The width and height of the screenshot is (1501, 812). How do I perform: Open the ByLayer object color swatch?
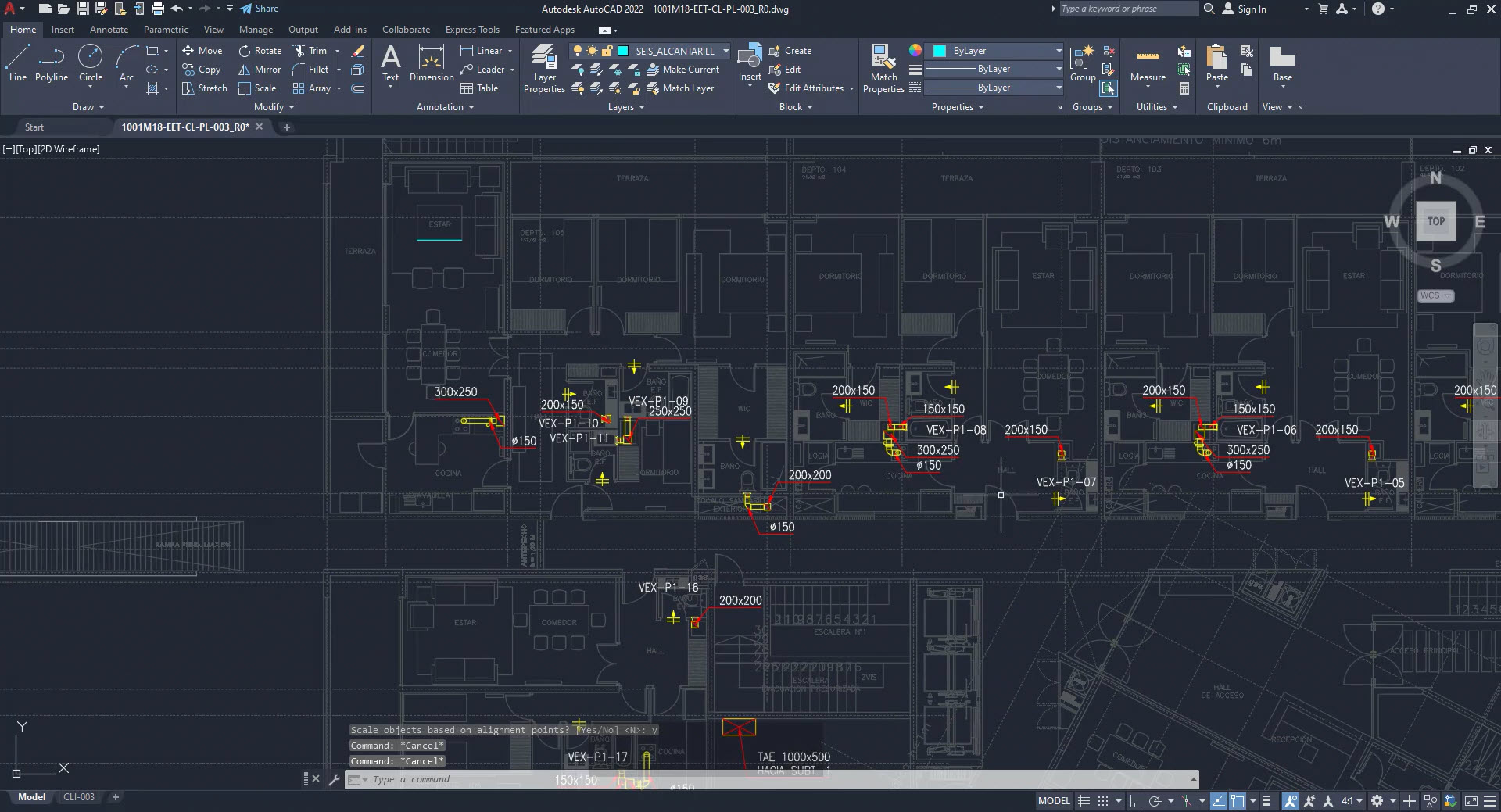(x=939, y=51)
